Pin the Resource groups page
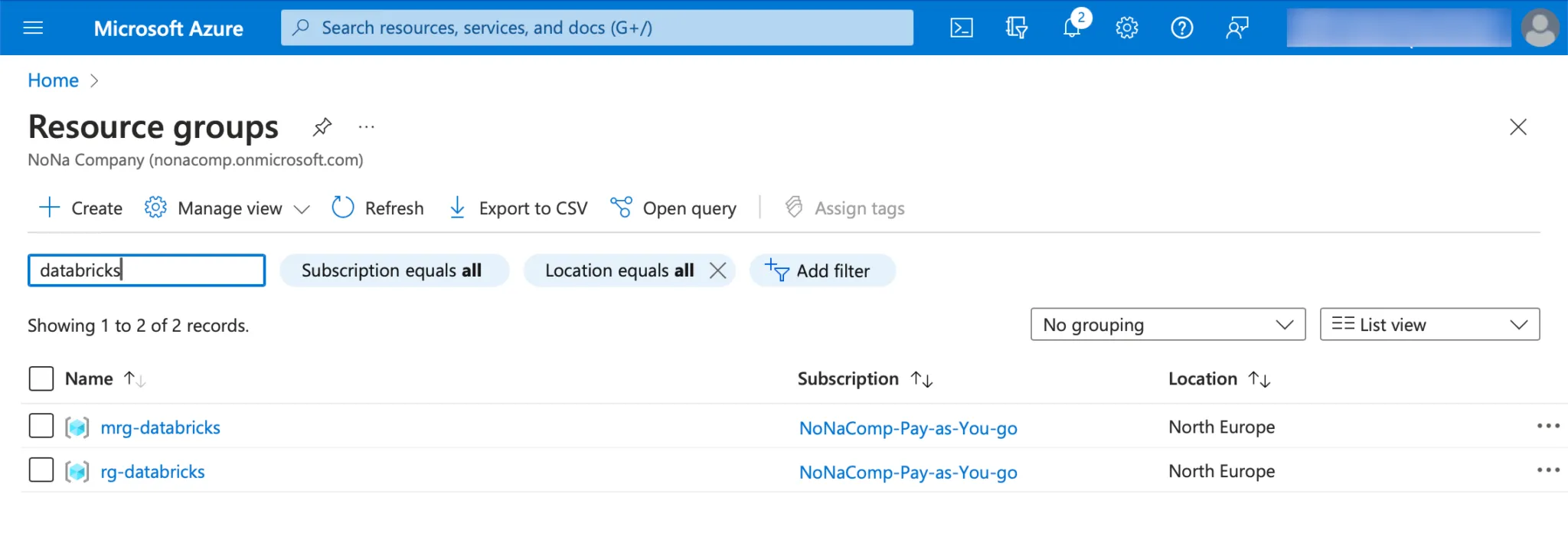This screenshot has height=560, width=1568. pyautogui.click(x=322, y=126)
